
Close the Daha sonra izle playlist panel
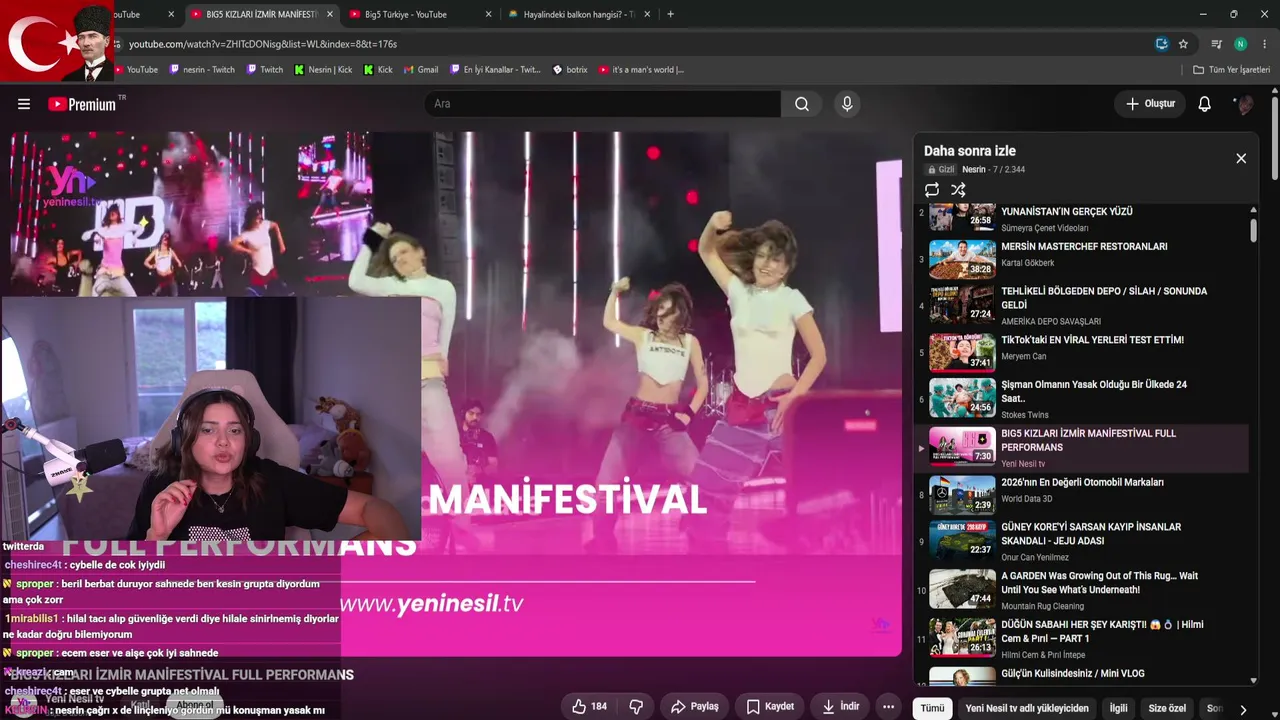pyautogui.click(x=1241, y=158)
